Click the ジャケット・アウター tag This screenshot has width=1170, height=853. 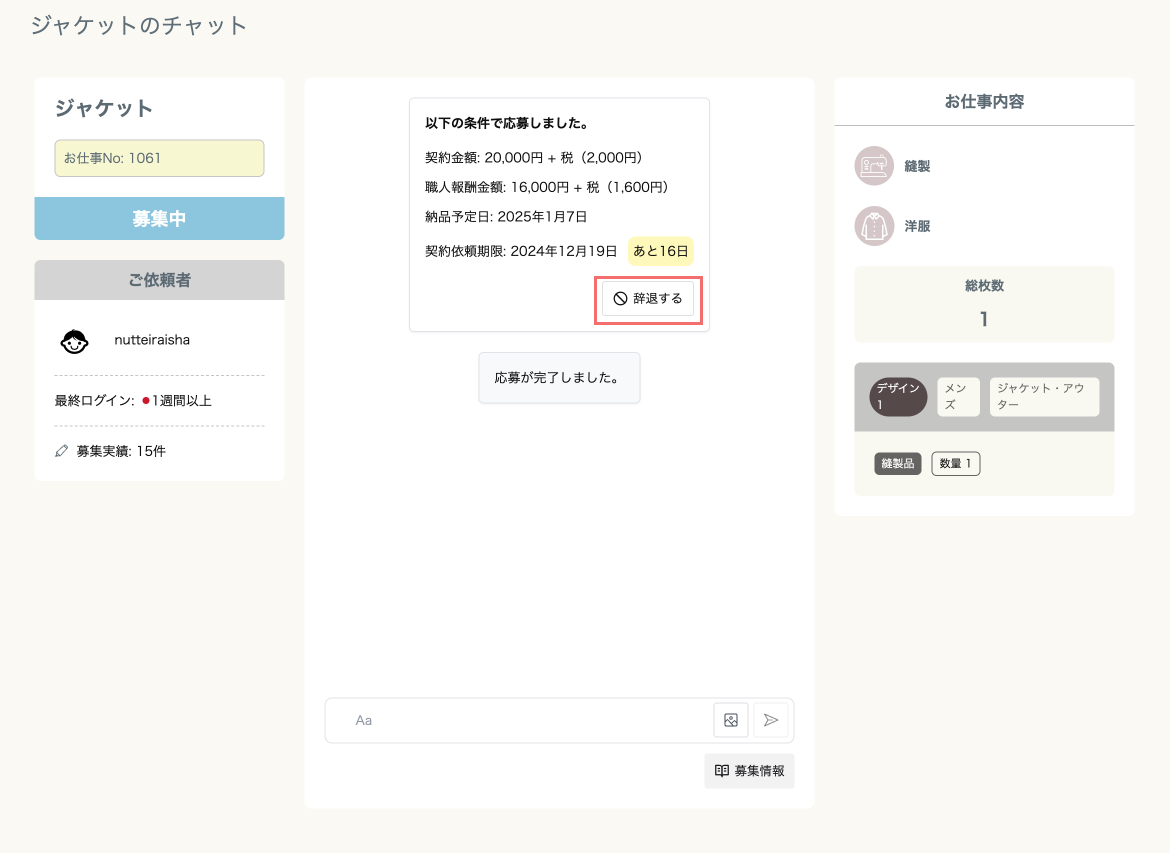[x=1044, y=396]
